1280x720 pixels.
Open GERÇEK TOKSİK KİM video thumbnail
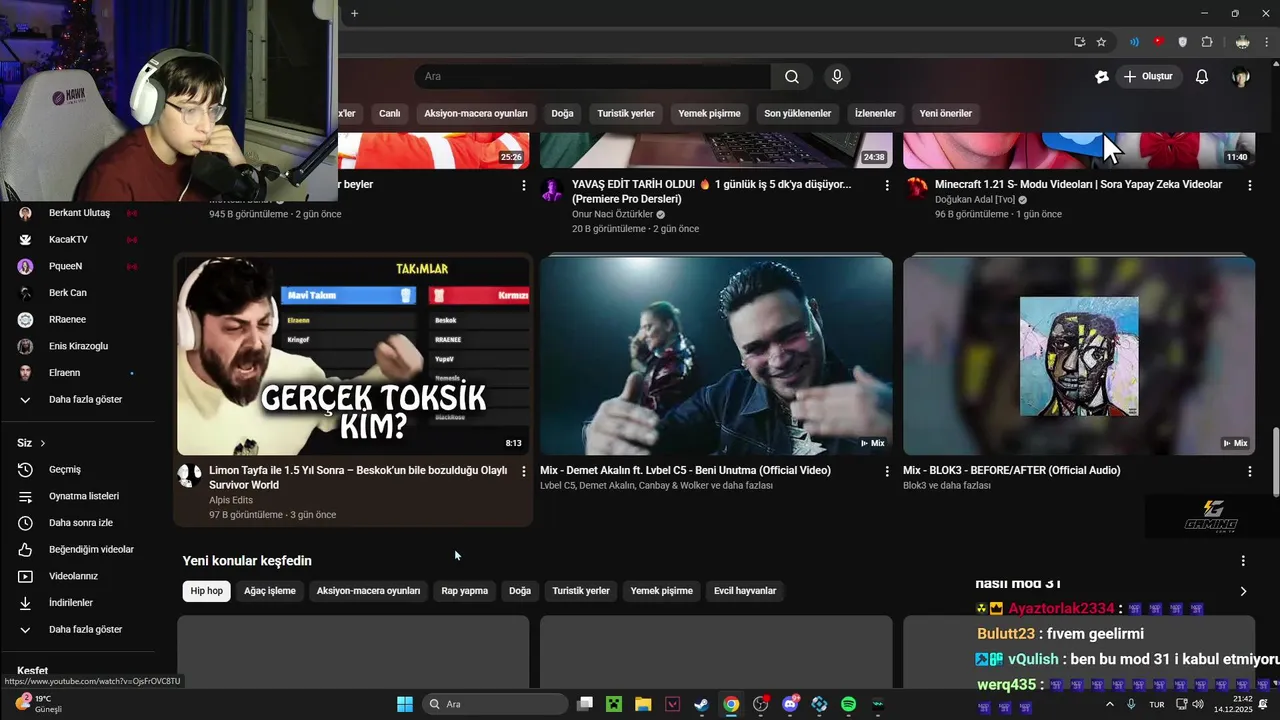[x=353, y=356]
